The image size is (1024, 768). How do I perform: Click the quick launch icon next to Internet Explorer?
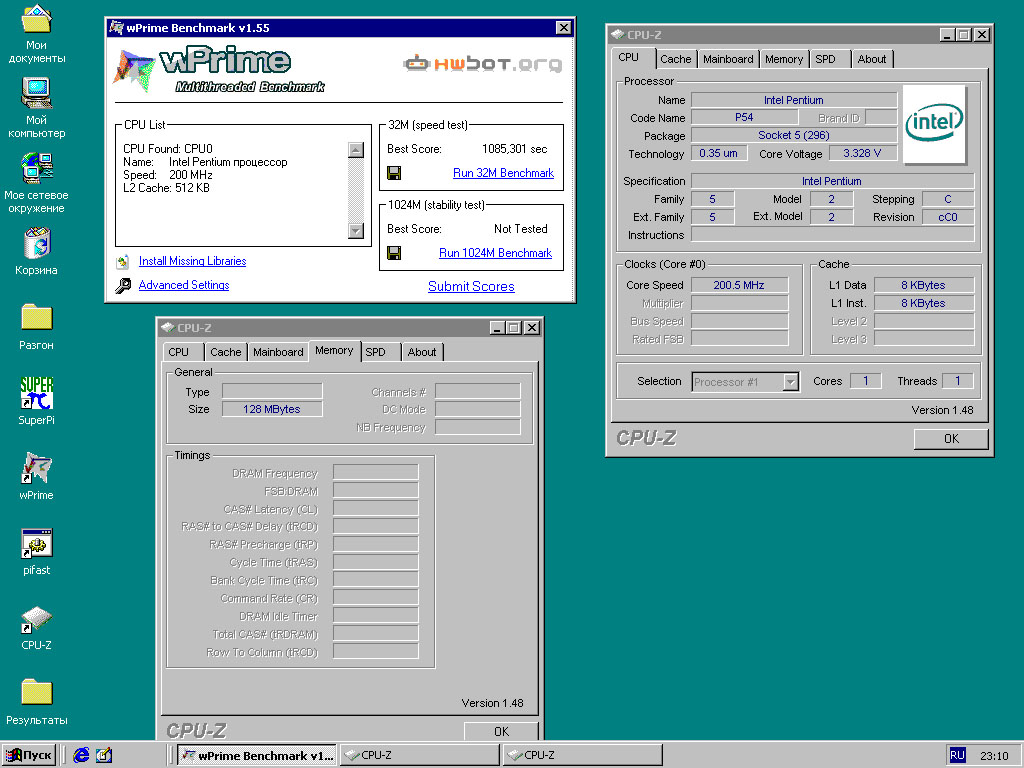pos(104,755)
